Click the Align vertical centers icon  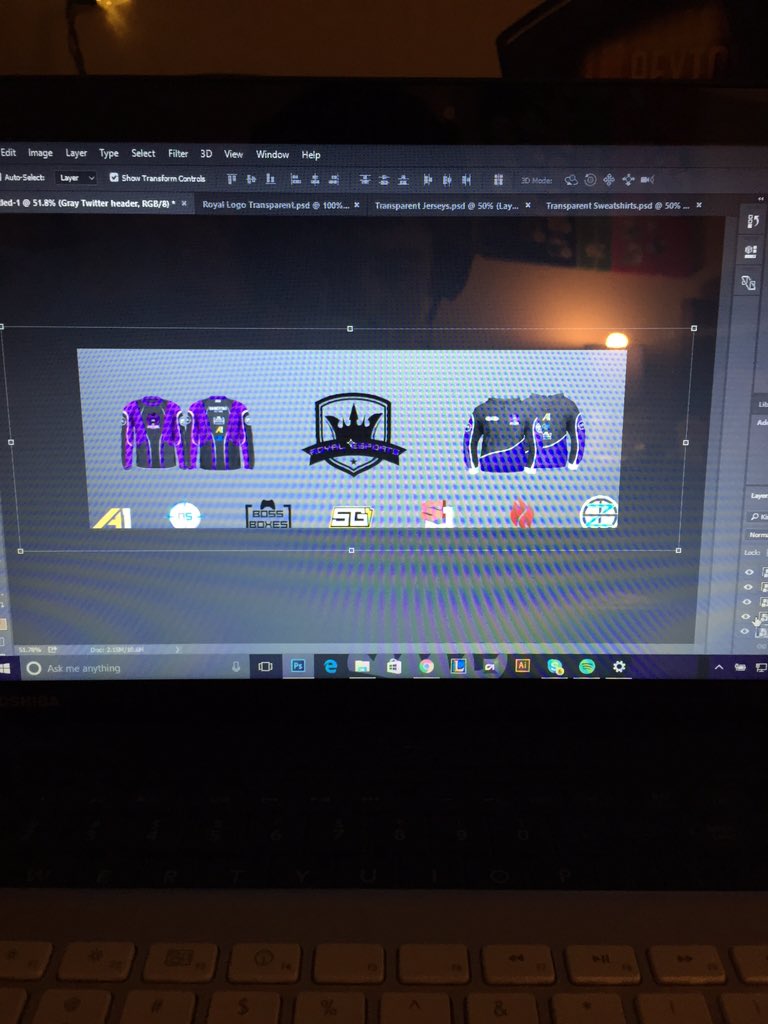pyautogui.click(x=251, y=179)
